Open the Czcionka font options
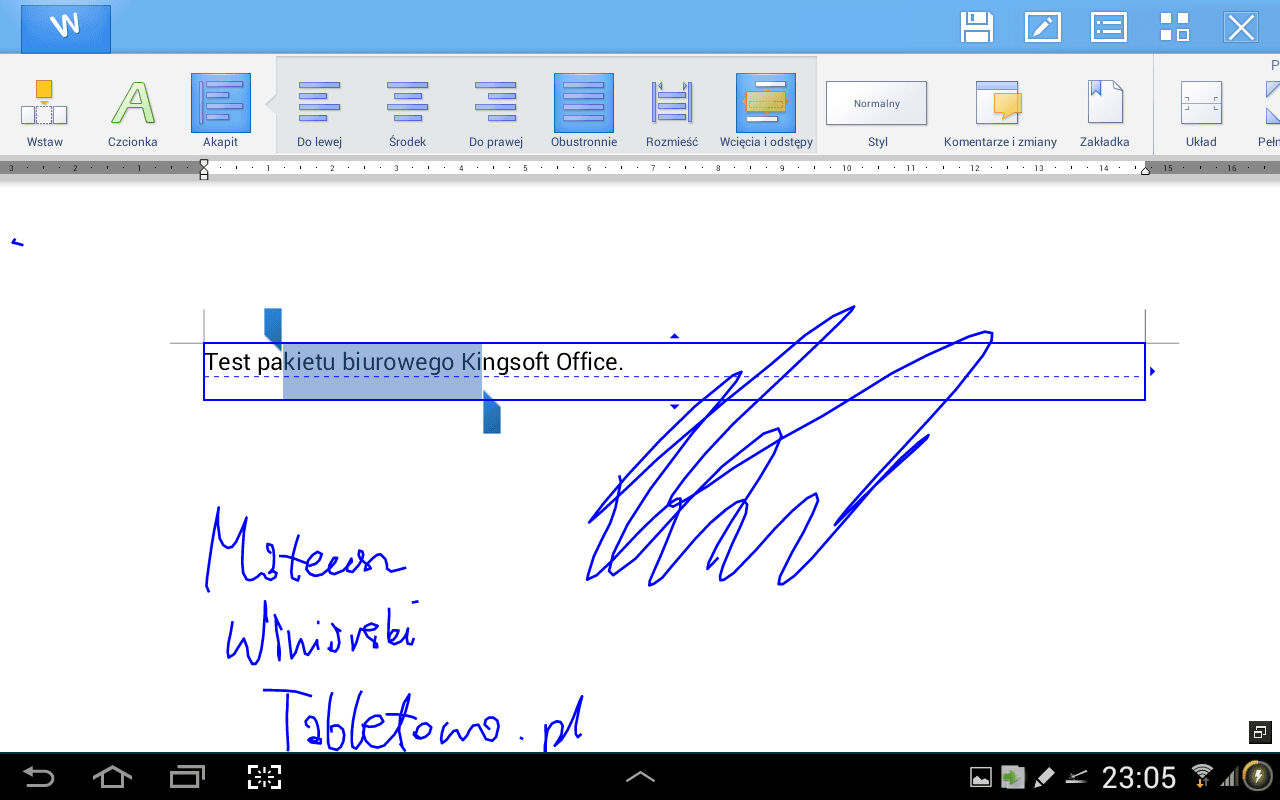The height and width of the screenshot is (800, 1280). (x=133, y=112)
